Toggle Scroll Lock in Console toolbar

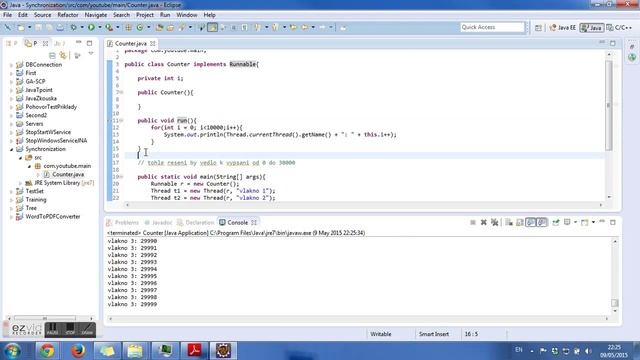pos(520,222)
